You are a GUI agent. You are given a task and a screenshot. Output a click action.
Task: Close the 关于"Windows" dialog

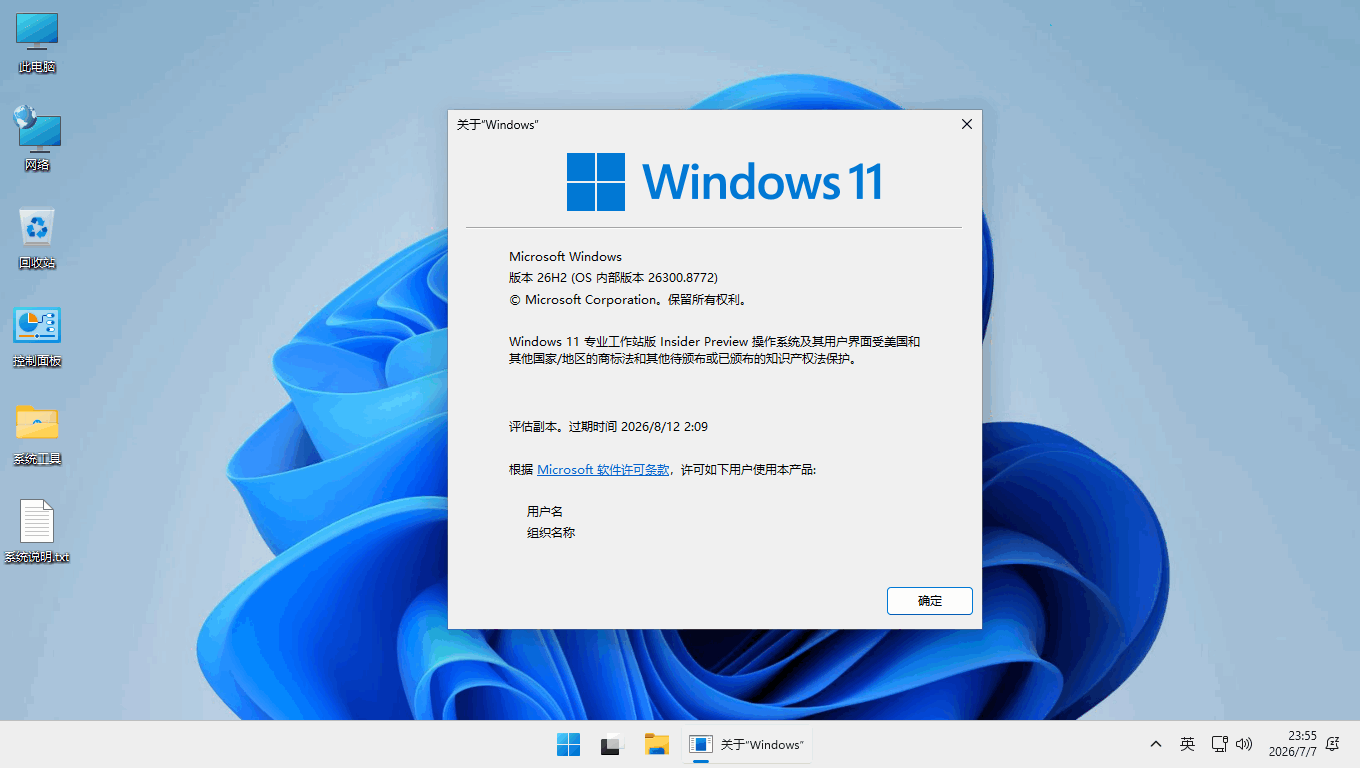966,124
